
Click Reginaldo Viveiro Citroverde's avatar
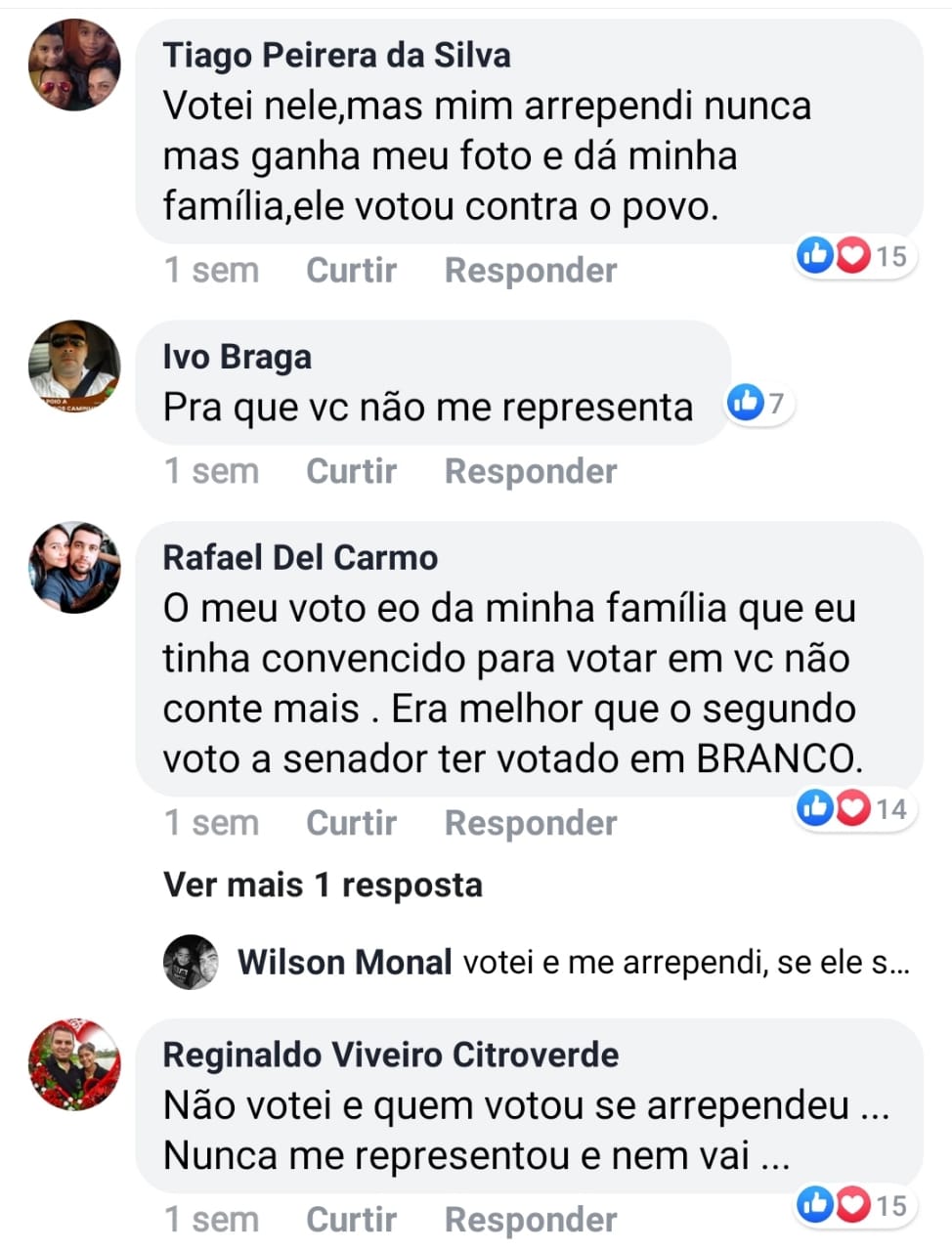pos(74,1065)
